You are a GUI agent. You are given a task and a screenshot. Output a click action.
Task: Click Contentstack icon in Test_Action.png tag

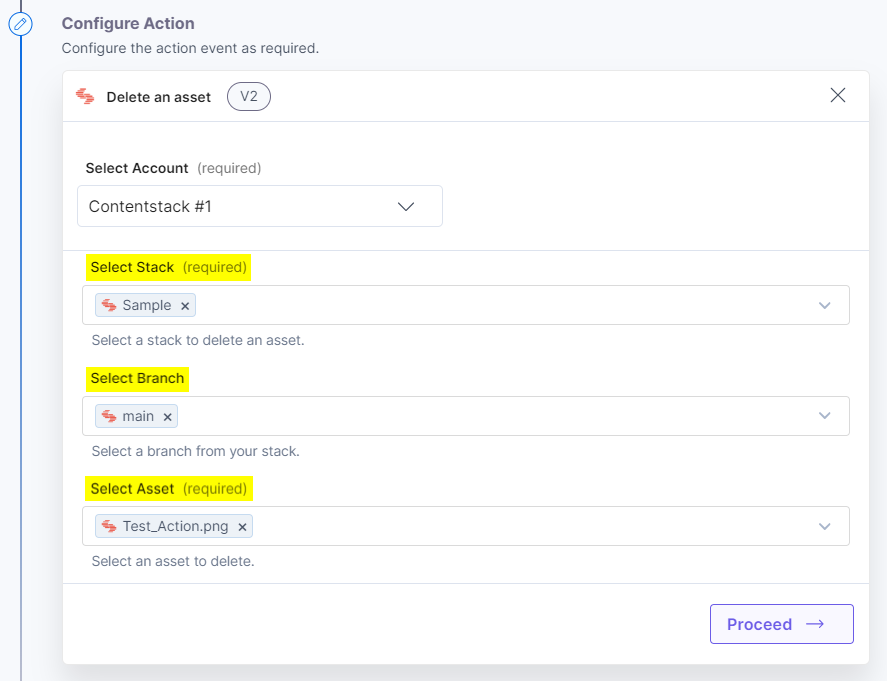coord(109,526)
